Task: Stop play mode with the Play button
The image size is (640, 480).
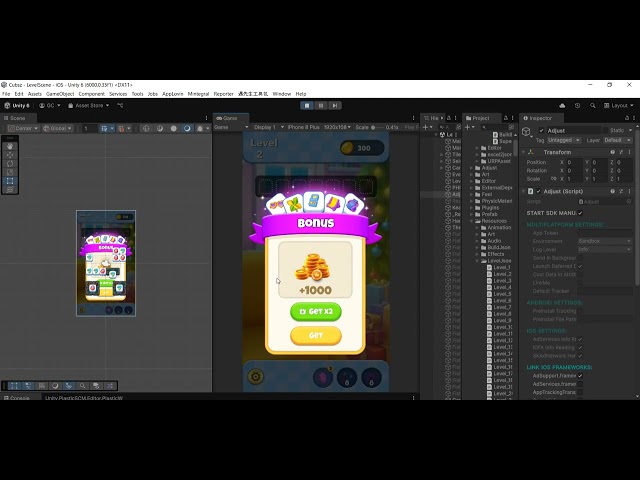Action: (307, 105)
